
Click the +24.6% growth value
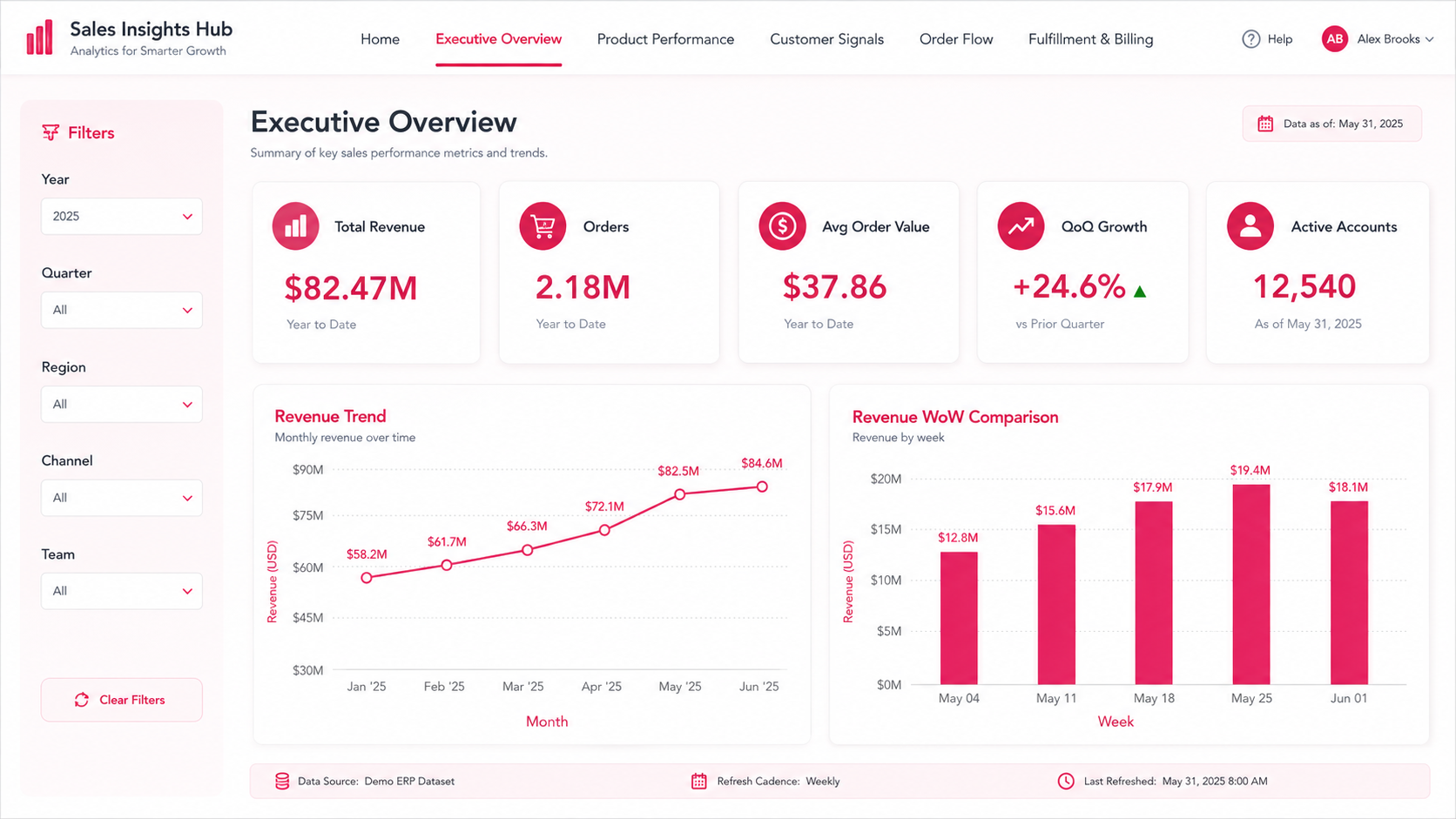point(1068,287)
